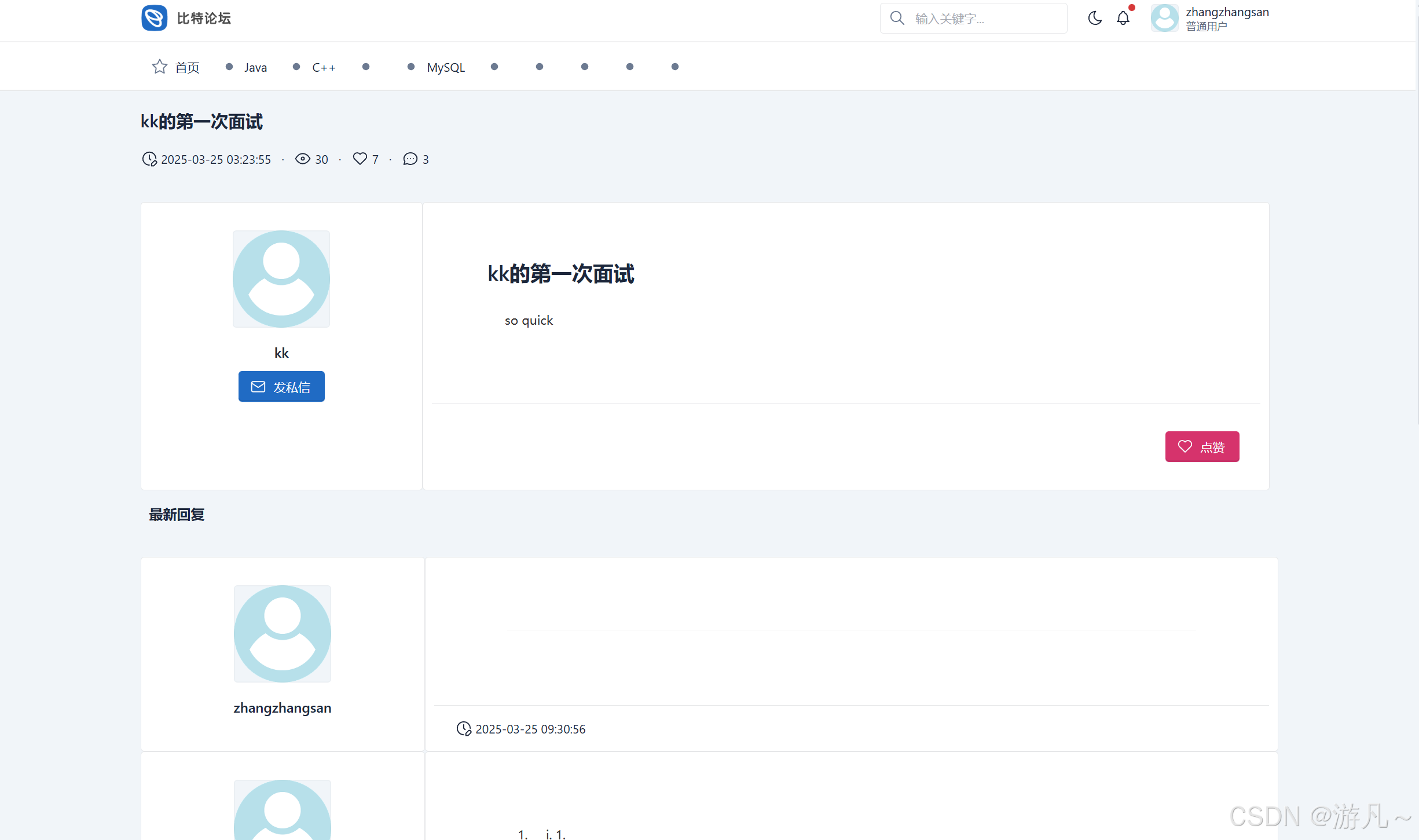This screenshot has width=1419, height=840.
Task: Click the reply timestamp clock icon
Action: pyautogui.click(x=464, y=729)
